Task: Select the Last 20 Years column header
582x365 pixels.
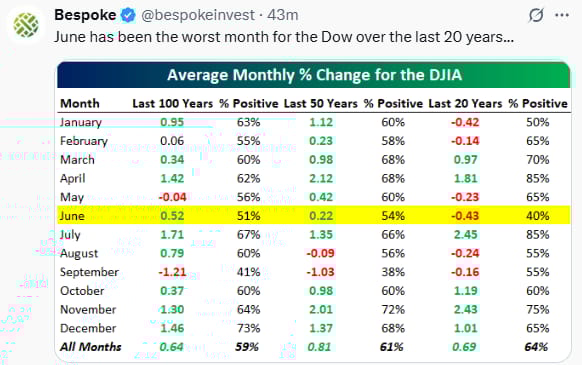Action: pyautogui.click(x=465, y=104)
